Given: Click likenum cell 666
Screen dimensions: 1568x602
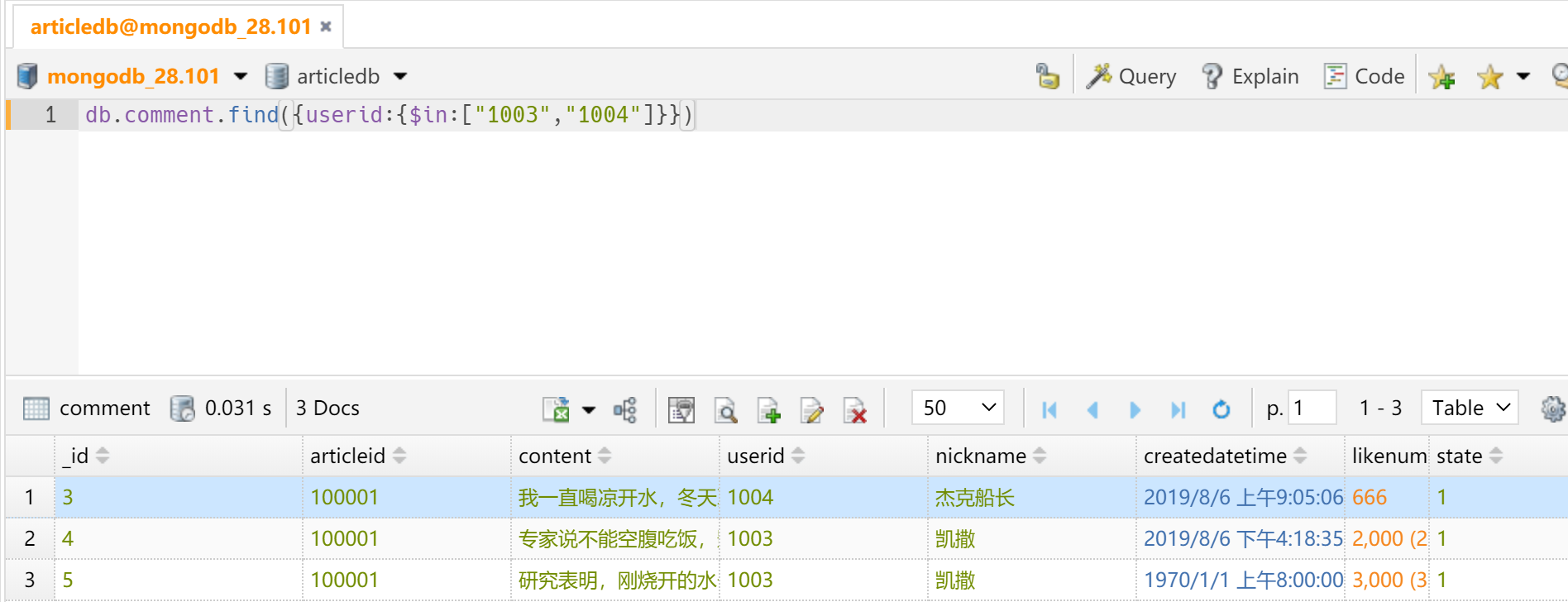Looking at the screenshot, I should tap(1387, 497).
